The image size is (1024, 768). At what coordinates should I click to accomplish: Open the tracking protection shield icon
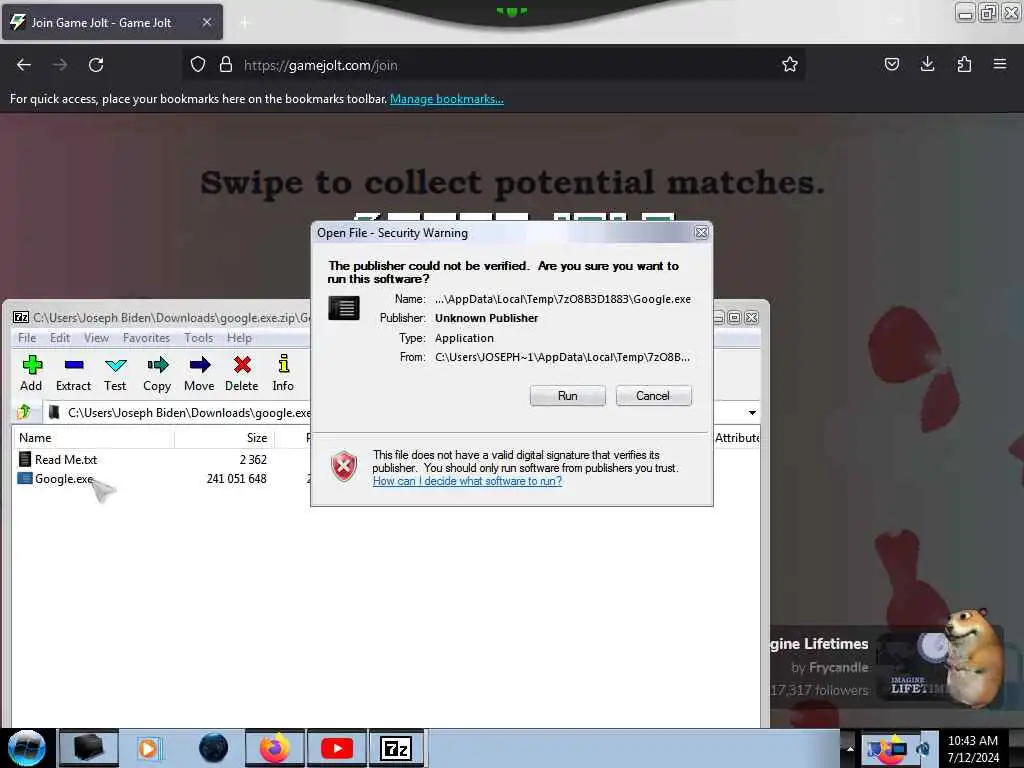point(198,65)
